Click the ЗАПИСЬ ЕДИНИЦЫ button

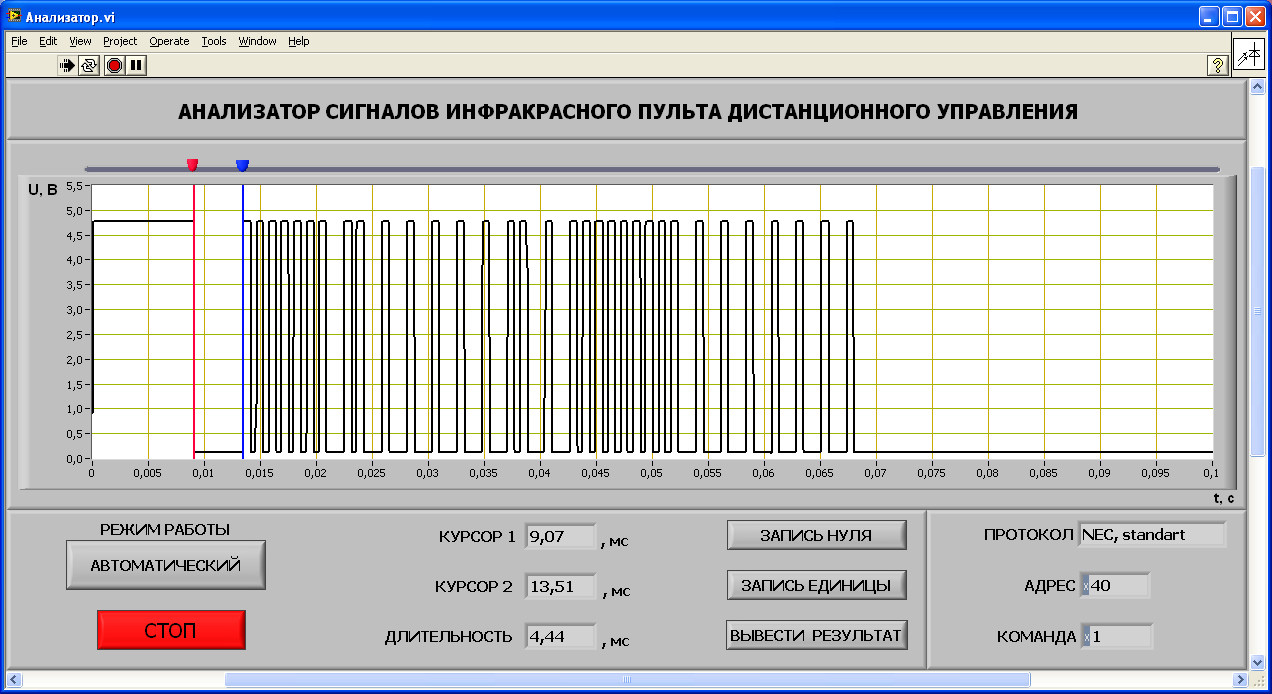(x=816, y=585)
